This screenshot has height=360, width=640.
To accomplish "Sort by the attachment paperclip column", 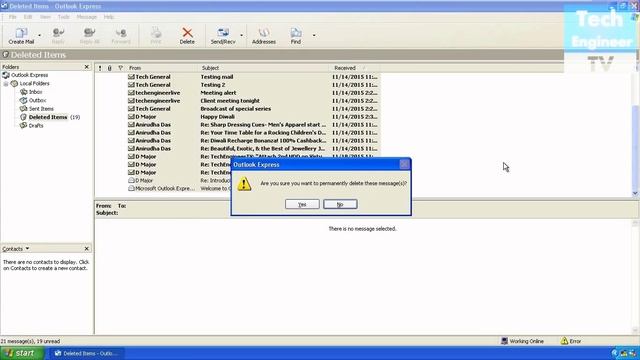I will click(x=110, y=68).
